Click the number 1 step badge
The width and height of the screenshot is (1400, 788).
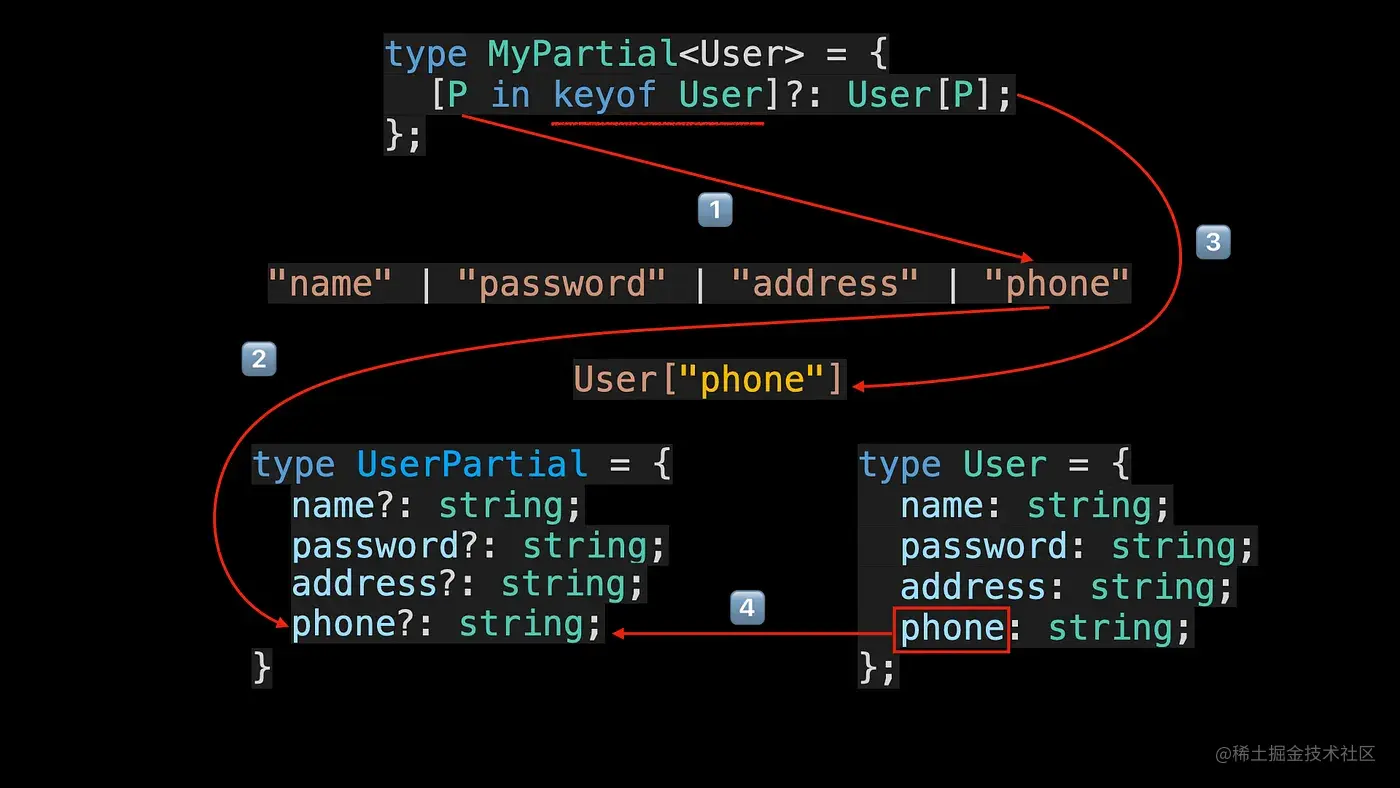point(714,210)
